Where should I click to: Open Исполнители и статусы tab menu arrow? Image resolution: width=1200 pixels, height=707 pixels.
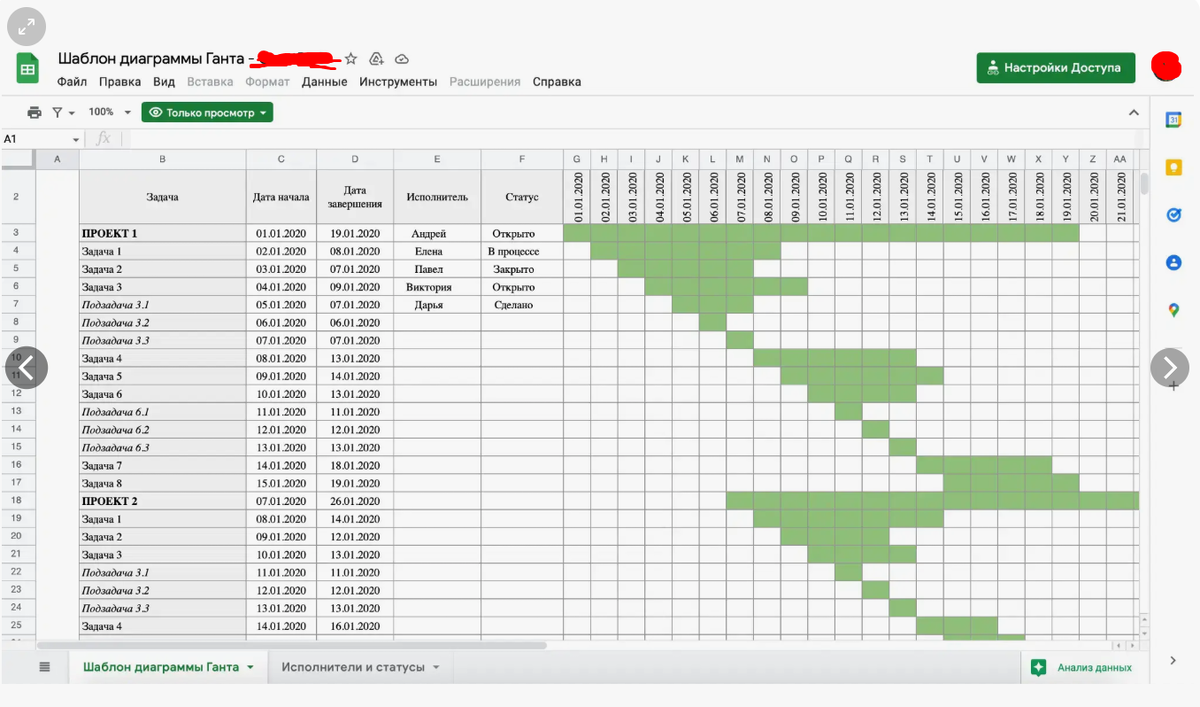(436, 667)
